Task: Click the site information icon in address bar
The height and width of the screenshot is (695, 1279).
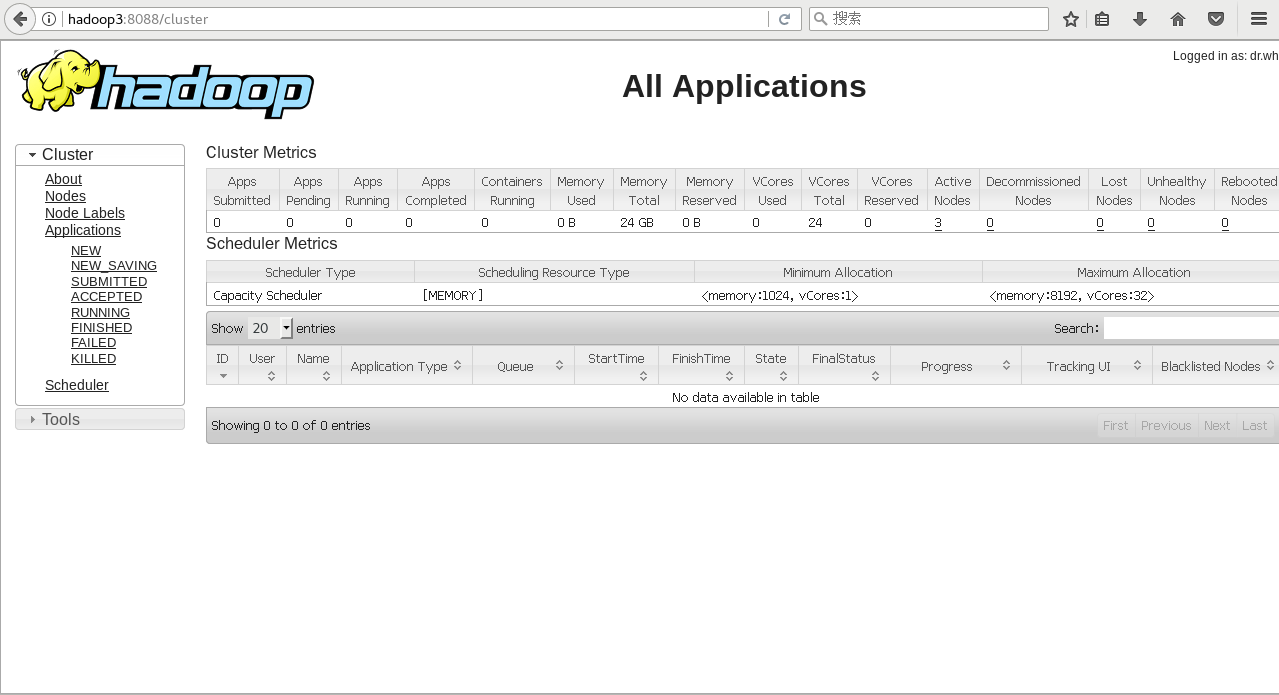Action: (49, 19)
